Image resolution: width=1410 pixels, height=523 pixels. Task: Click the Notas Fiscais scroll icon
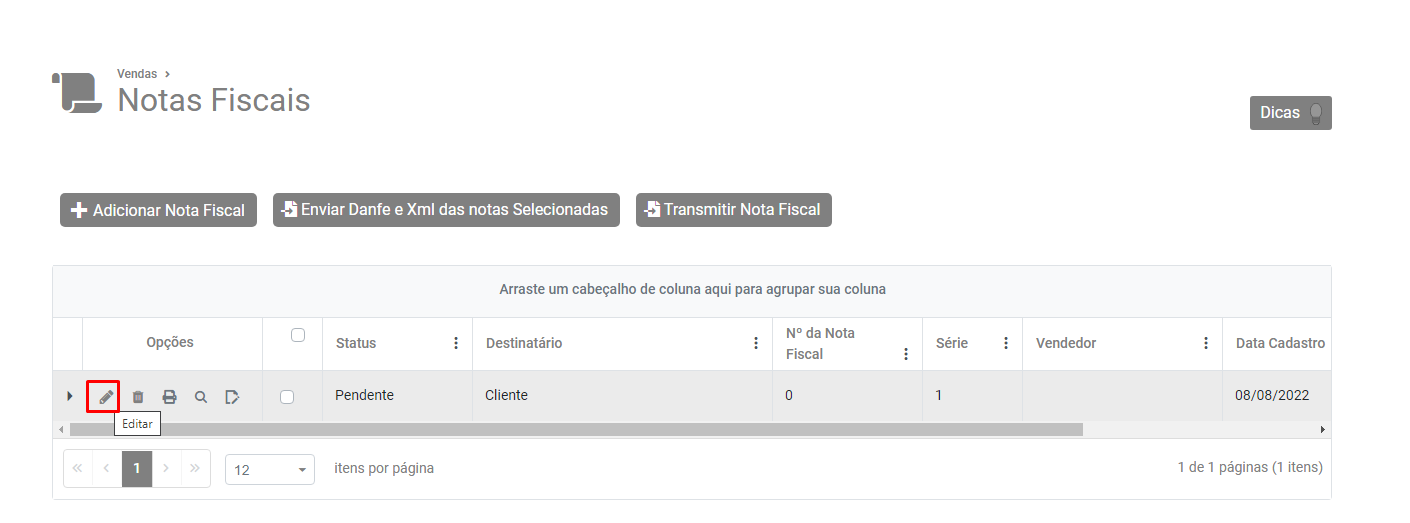coord(77,93)
